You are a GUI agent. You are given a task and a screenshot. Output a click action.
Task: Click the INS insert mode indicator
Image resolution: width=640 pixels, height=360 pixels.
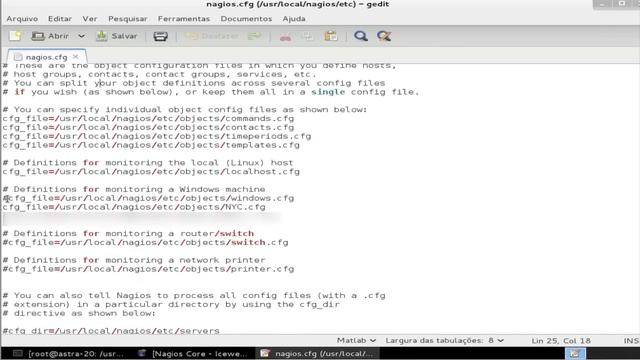pyautogui.click(x=631, y=340)
